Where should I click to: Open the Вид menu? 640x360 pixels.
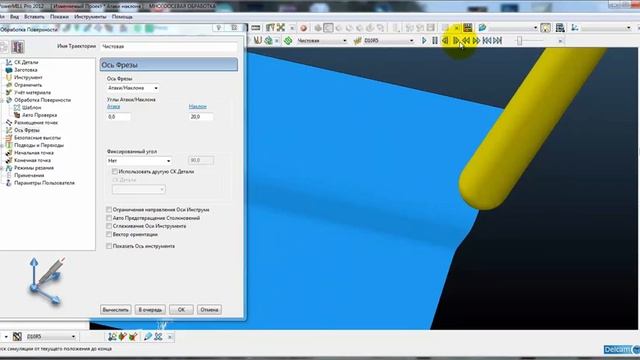pos(14,17)
